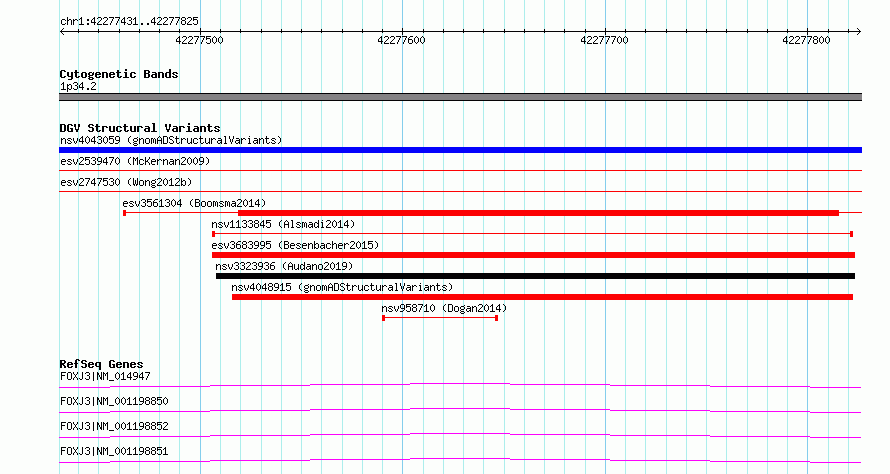Click the 42277700 ruler position label

click(x=604, y=40)
